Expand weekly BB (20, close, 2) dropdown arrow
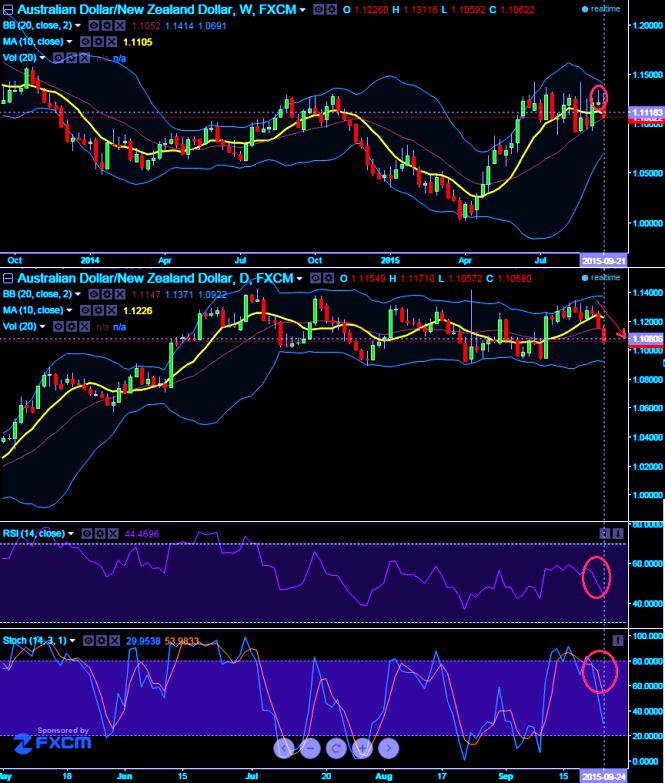 pyautogui.click(x=78, y=25)
